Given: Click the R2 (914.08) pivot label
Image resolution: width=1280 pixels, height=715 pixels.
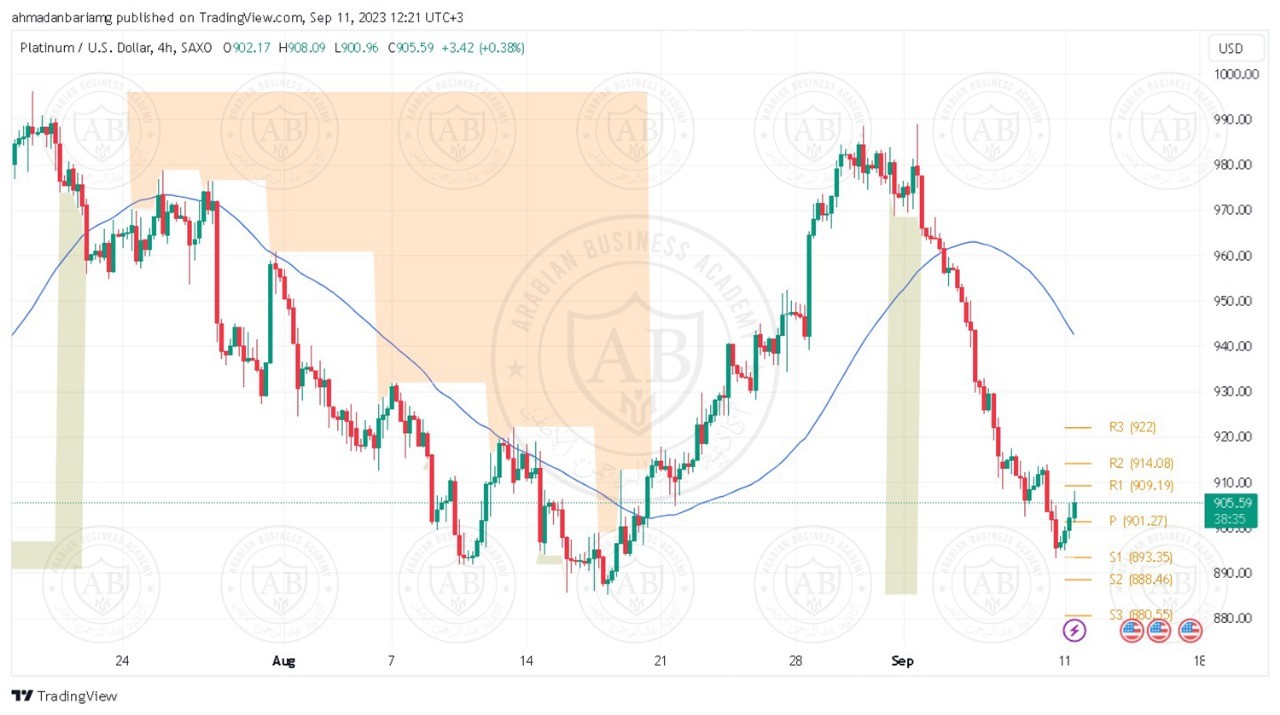Looking at the screenshot, I should coord(1141,463).
